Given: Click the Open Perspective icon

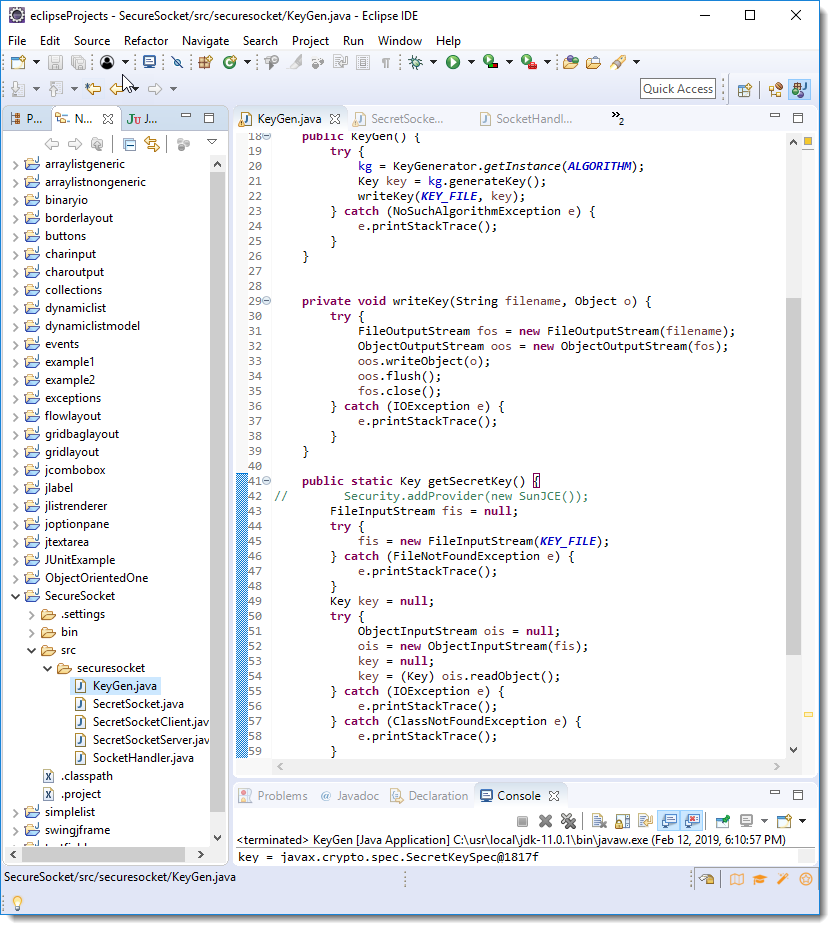Looking at the screenshot, I should [x=745, y=90].
